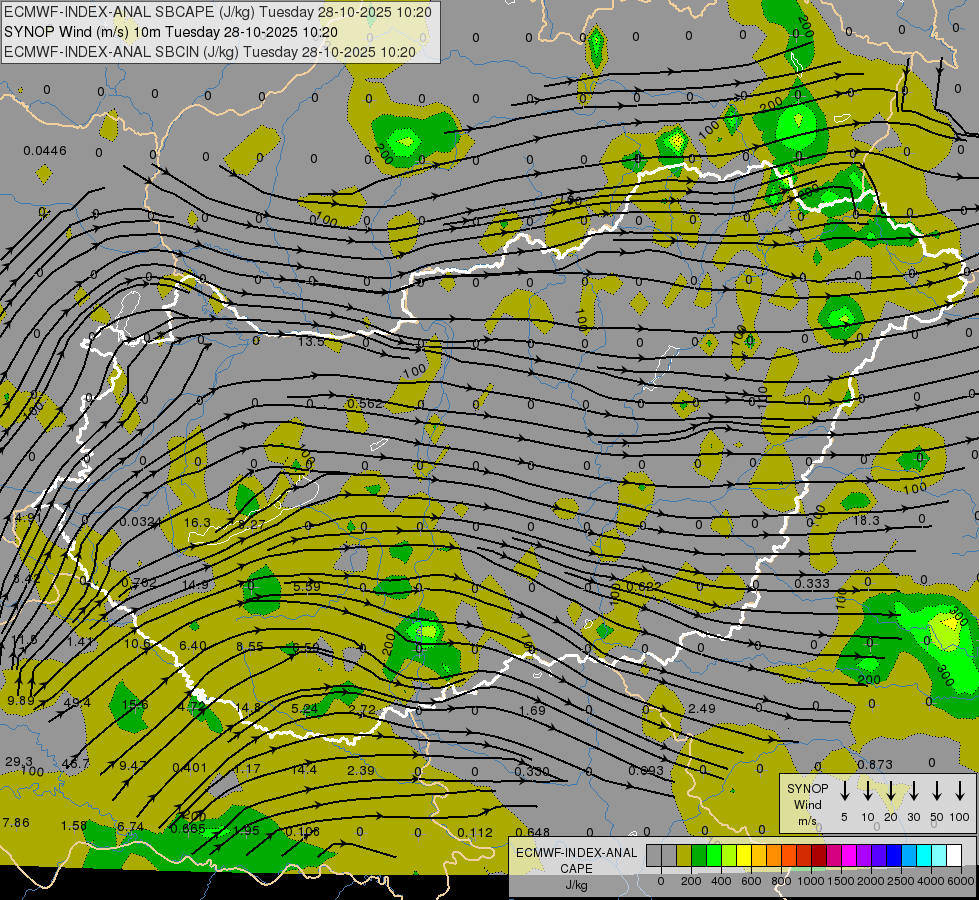Pick the olive CAPE legend swatch
The width and height of the screenshot is (979, 900).
coord(684,856)
